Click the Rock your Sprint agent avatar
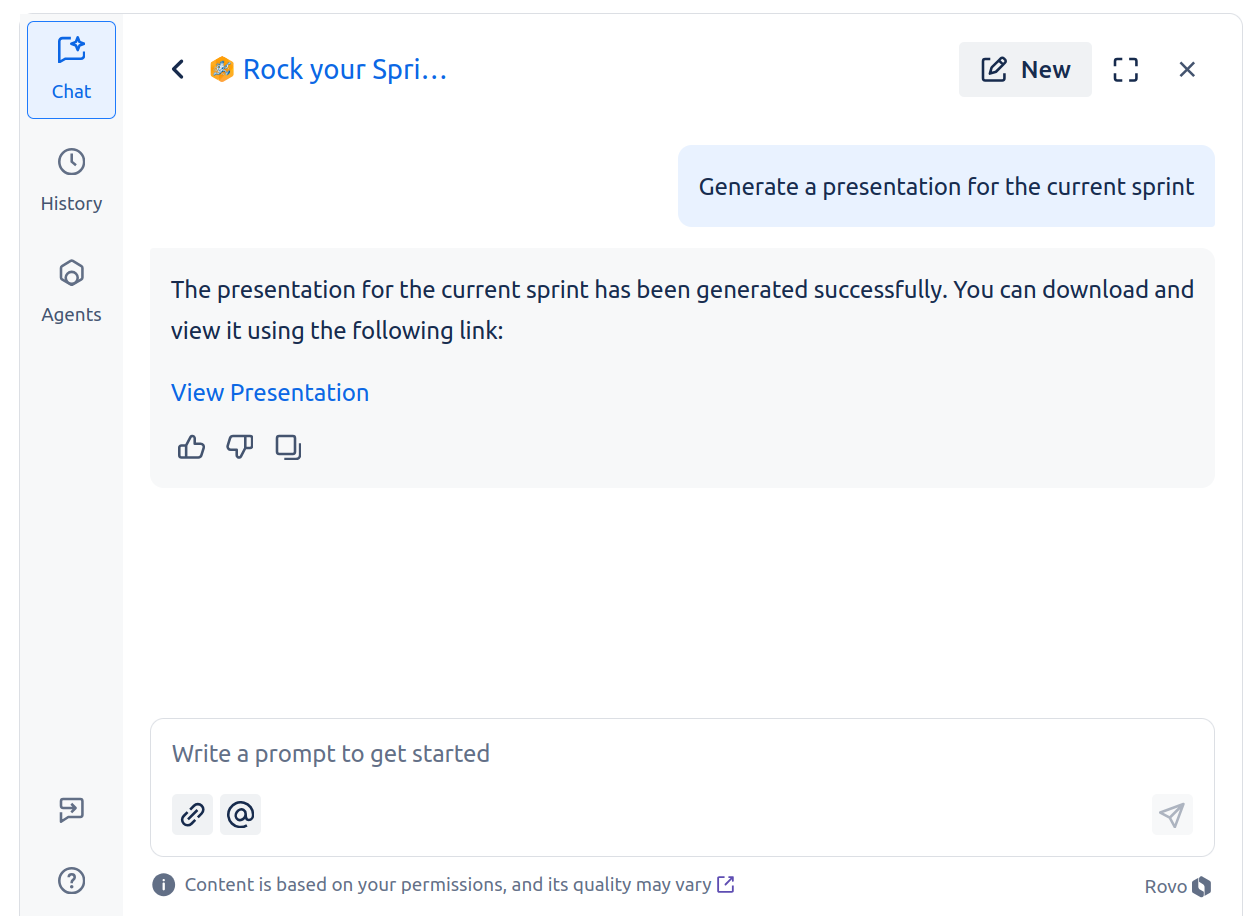The width and height of the screenshot is (1256, 916). [x=221, y=69]
